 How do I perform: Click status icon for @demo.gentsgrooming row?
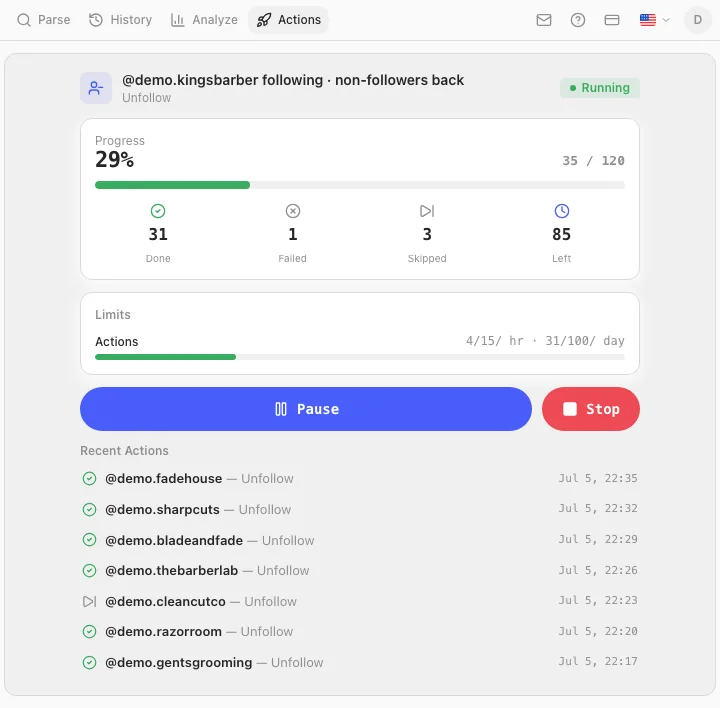pyautogui.click(x=89, y=663)
